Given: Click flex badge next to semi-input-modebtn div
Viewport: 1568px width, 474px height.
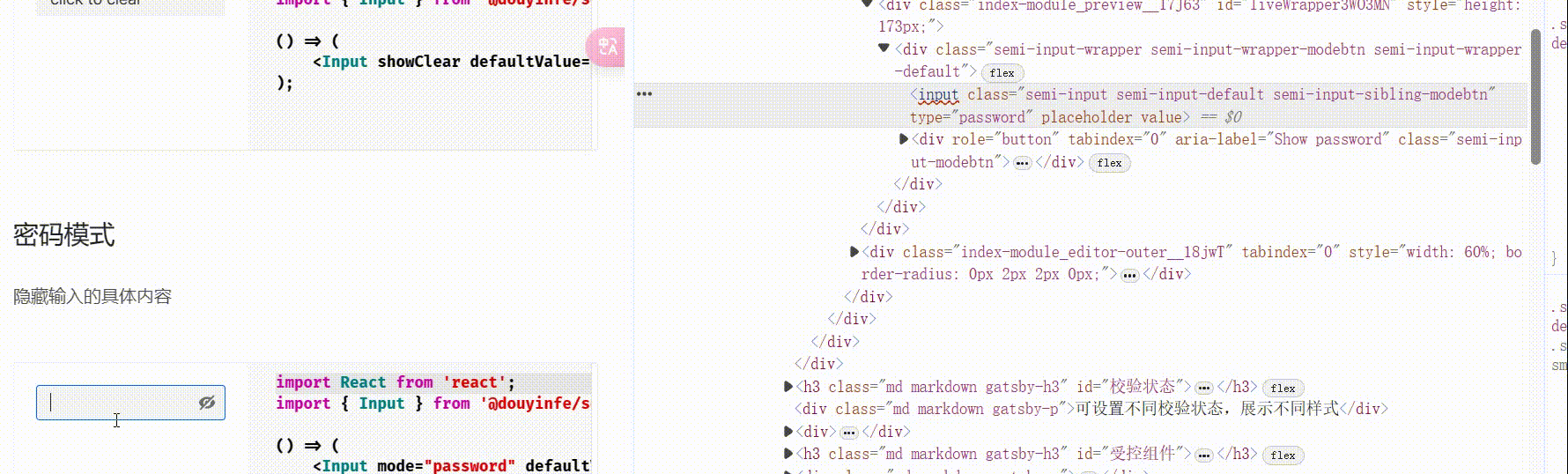Looking at the screenshot, I should pos(1110,163).
